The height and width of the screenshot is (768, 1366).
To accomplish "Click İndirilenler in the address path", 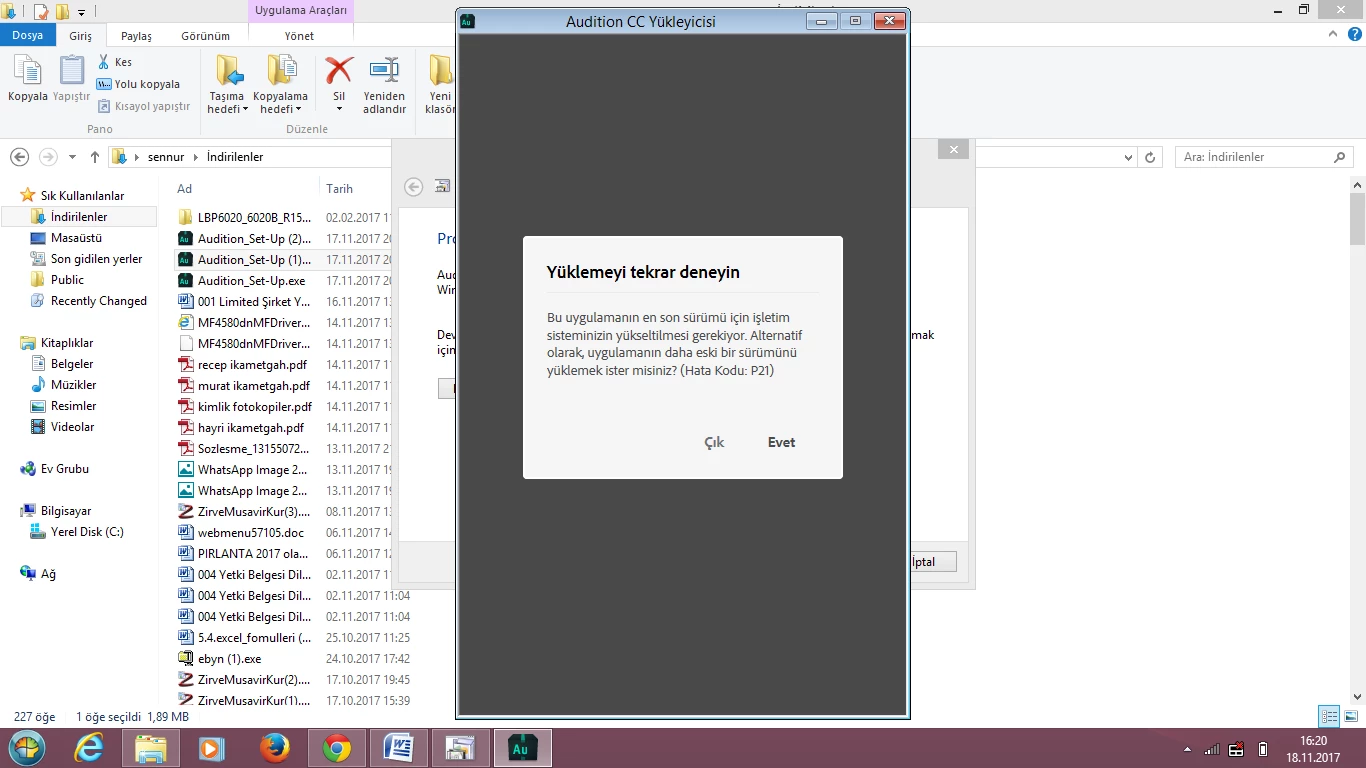I will click(x=235, y=157).
